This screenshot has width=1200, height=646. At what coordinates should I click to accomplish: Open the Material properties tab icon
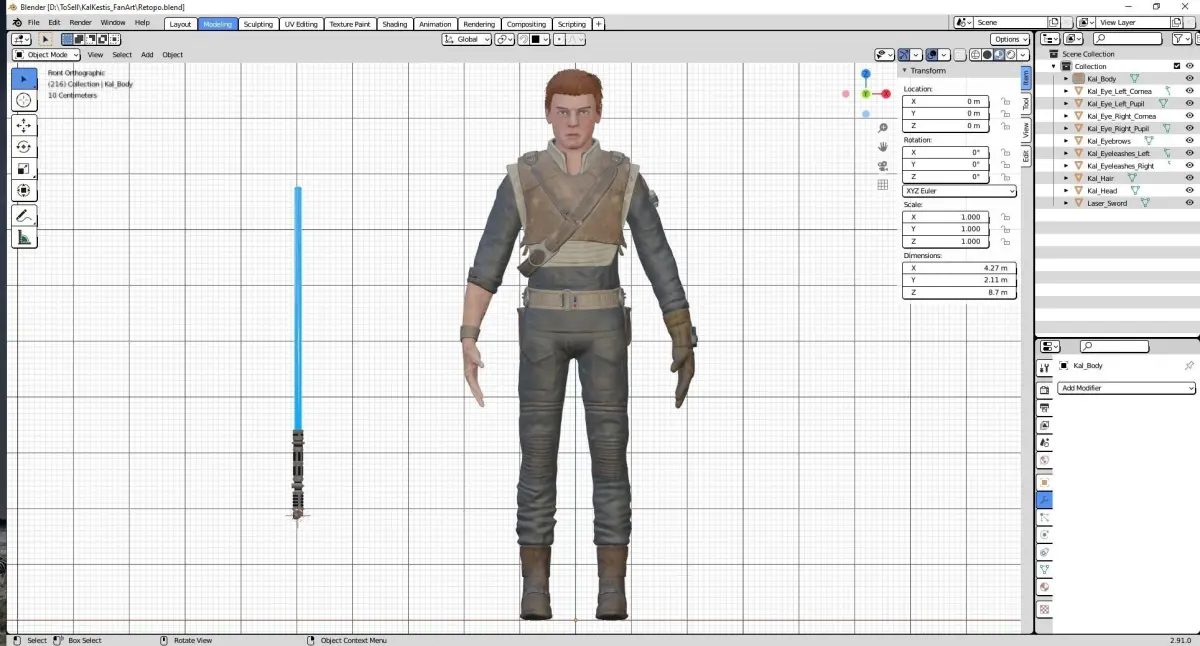tap(1044, 587)
